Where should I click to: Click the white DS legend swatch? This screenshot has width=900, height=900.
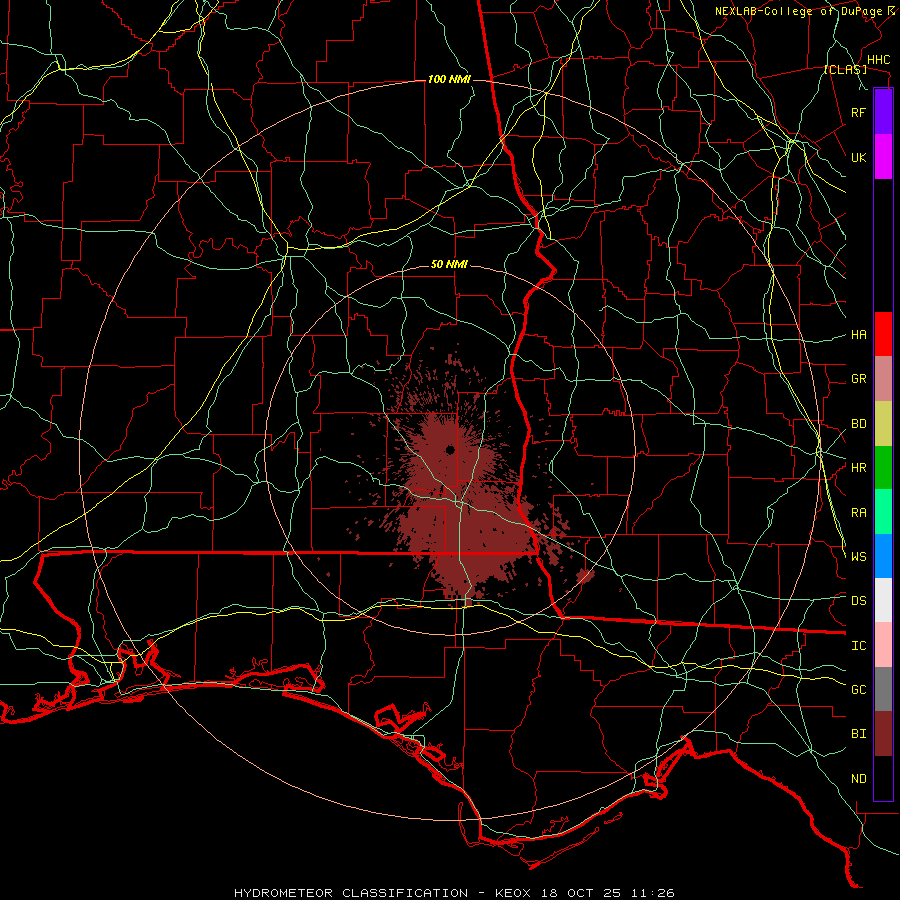pyautogui.click(x=883, y=600)
